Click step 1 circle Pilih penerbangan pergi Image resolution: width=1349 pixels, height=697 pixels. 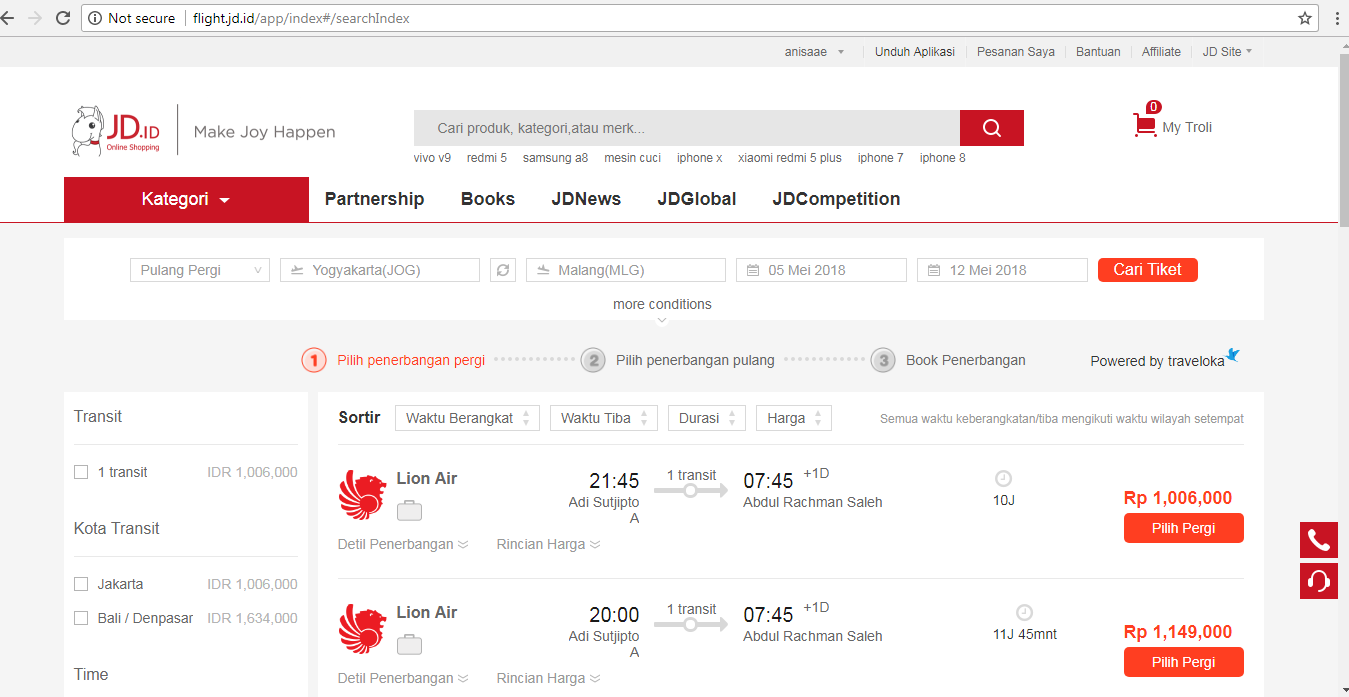click(x=314, y=360)
